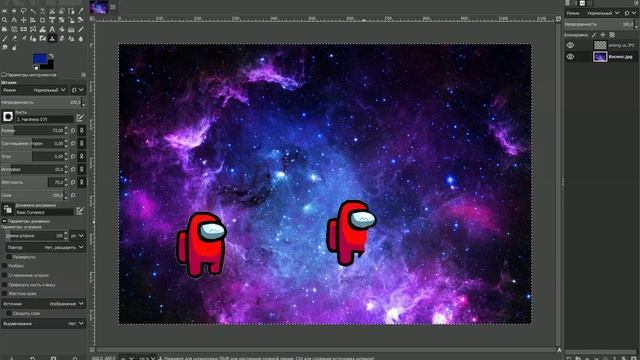This screenshot has width=640, height=360.
Task: Select the Scissors Select tool
Action: (x=52, y=11)
